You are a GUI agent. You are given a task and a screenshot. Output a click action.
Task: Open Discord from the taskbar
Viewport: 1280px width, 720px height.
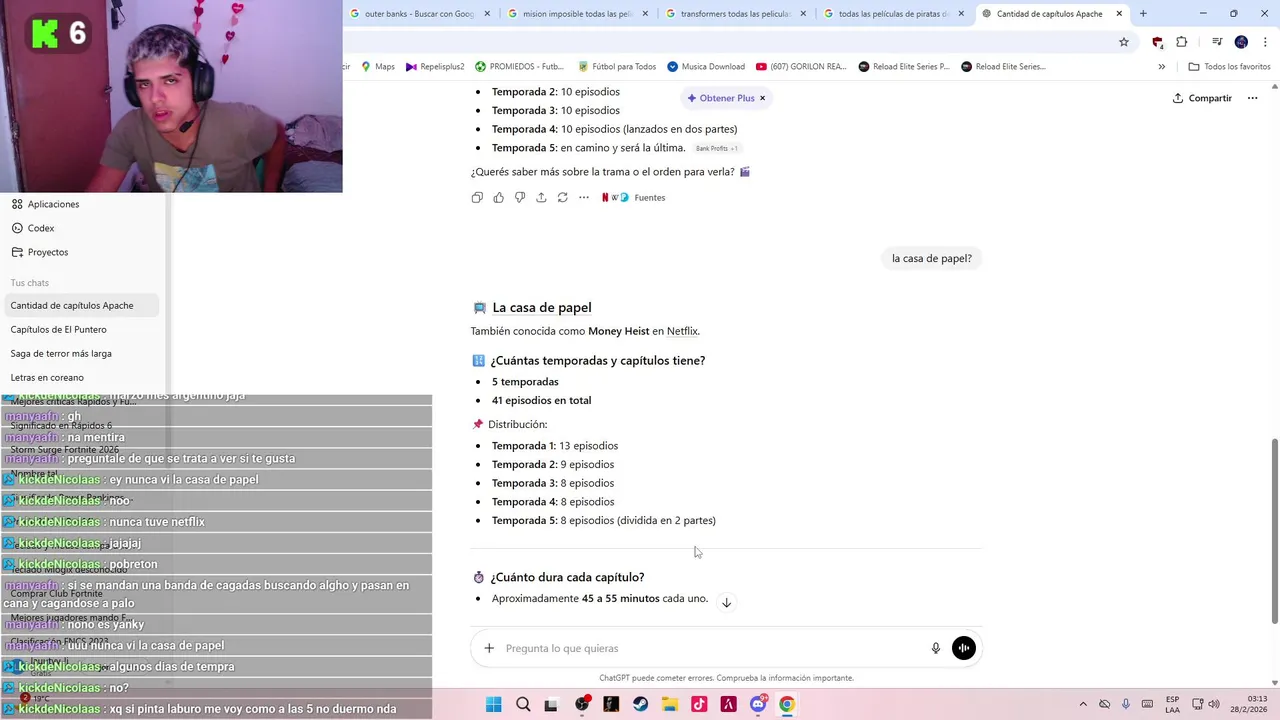pyautogui.click(x=758, y=704)
